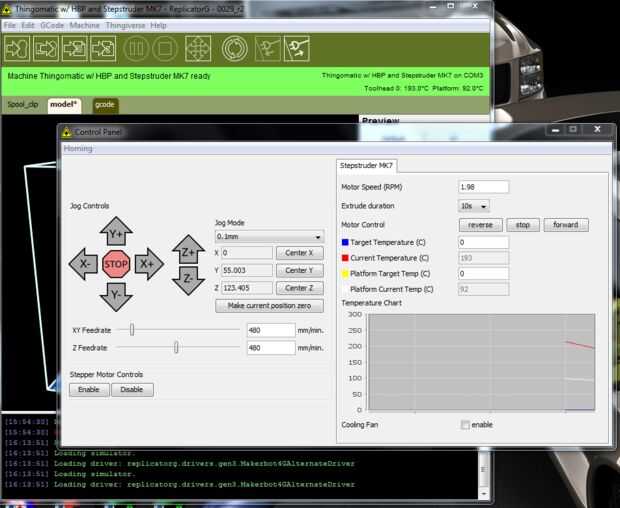
Task: Click the temperature chart area
Action: (x=481, y=362)
